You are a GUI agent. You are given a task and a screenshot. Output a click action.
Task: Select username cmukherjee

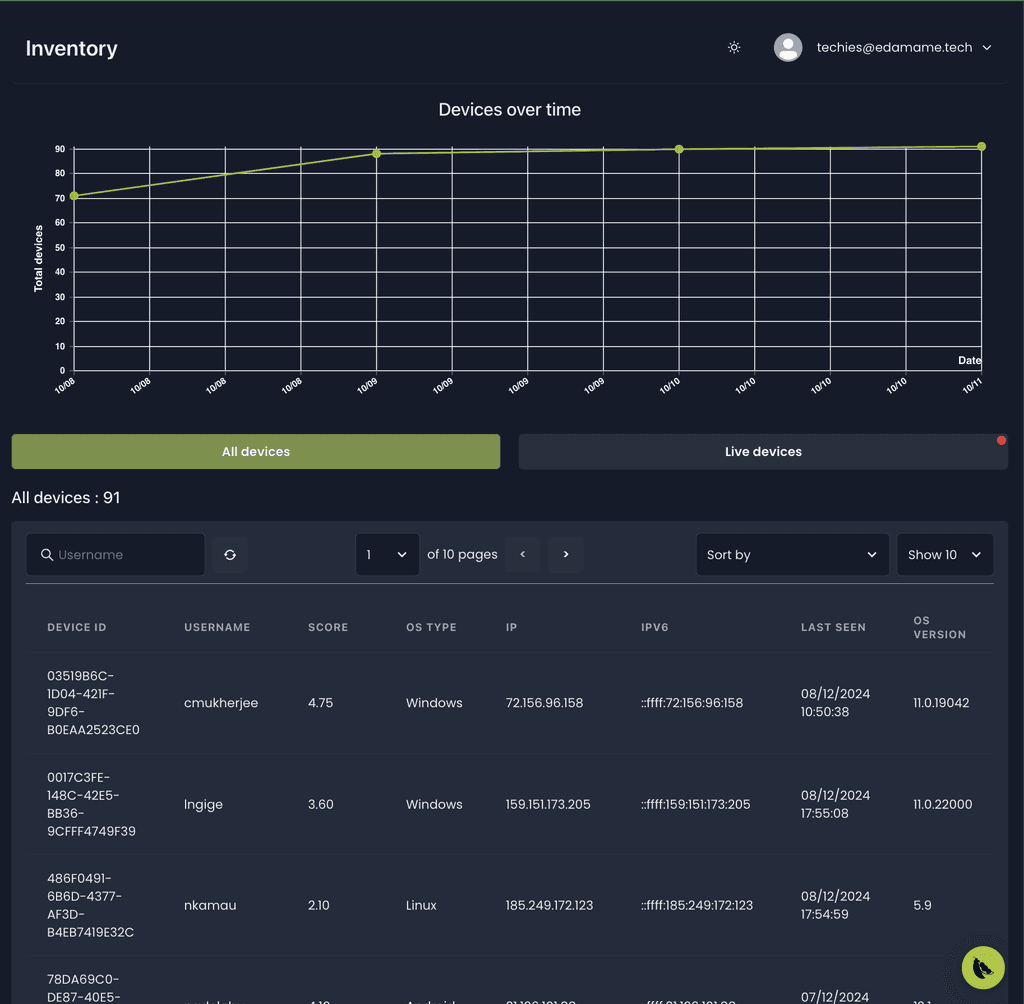[221, 703]
